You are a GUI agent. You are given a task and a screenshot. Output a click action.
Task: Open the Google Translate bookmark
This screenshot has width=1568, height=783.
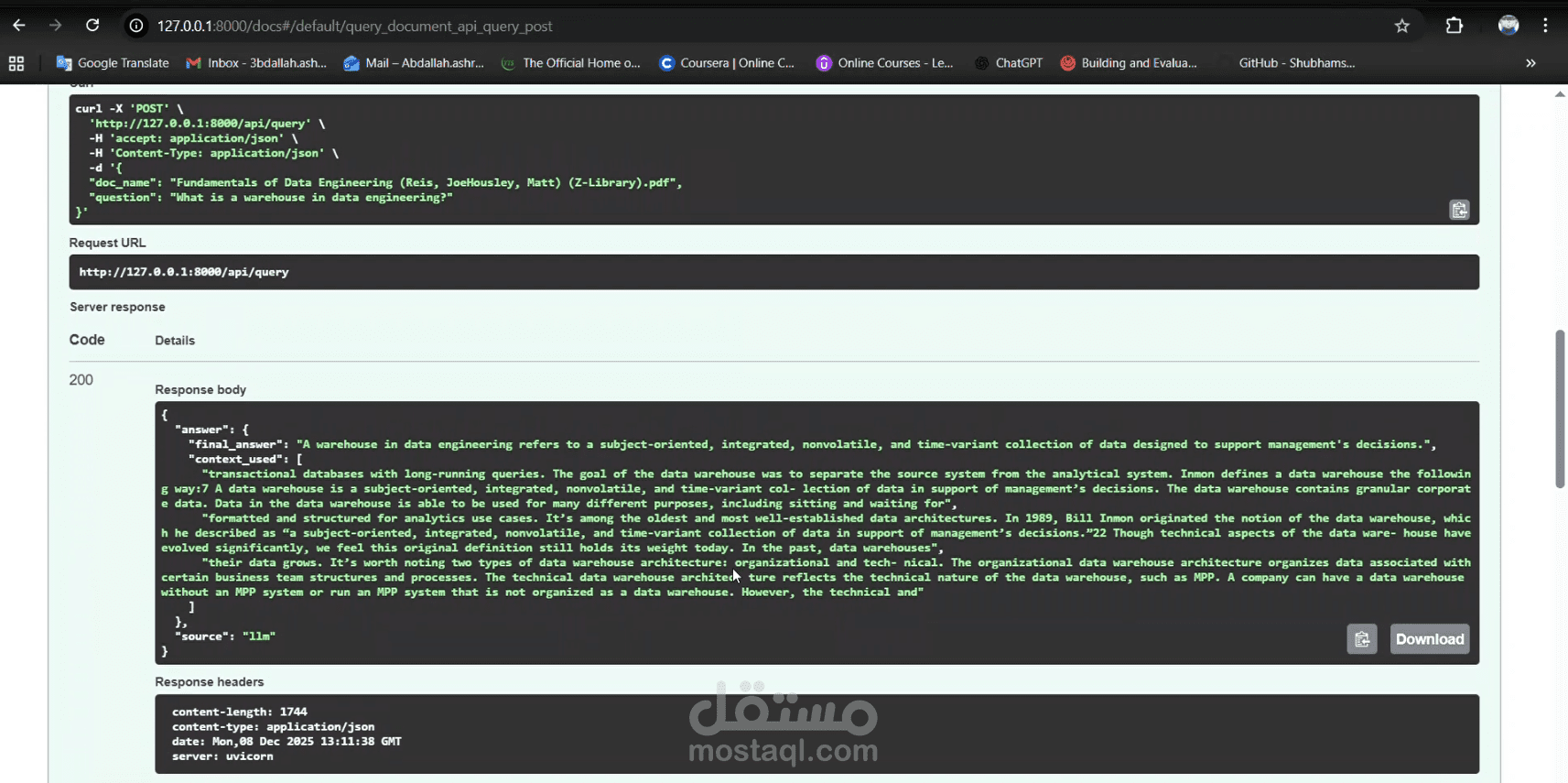coord(113,63)
